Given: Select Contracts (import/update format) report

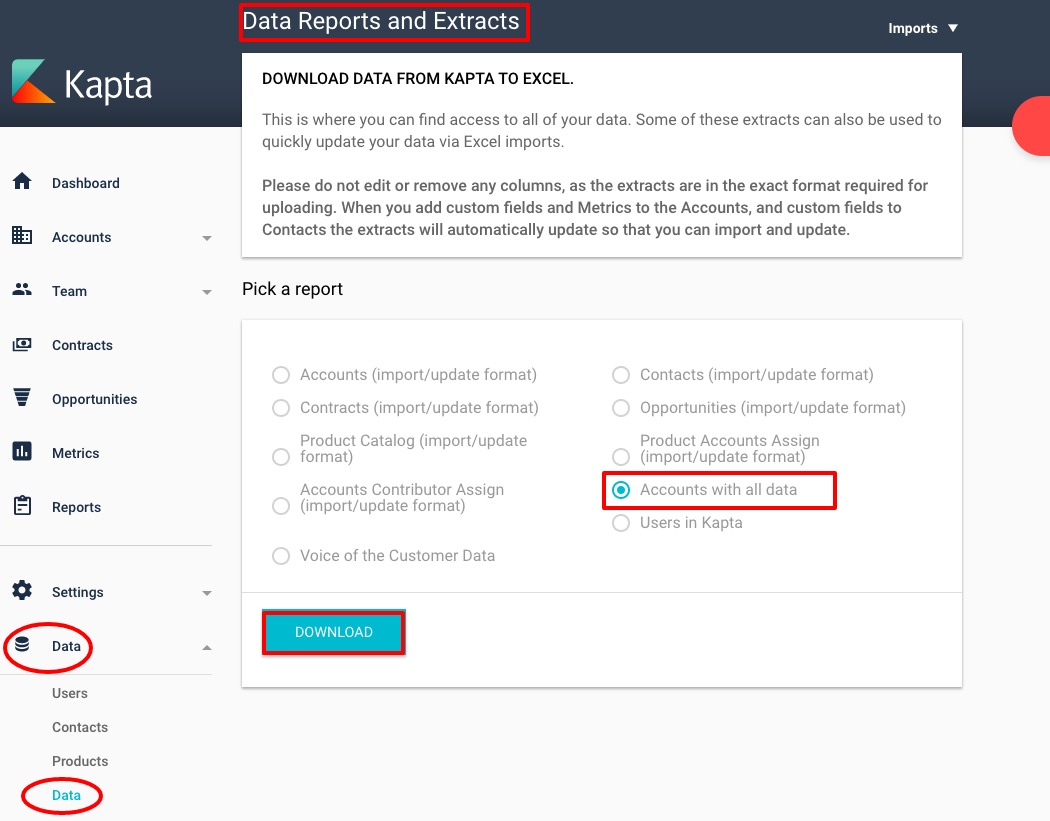Looking at the screenshot, I should pyautogui.click(x=281, y=408).
